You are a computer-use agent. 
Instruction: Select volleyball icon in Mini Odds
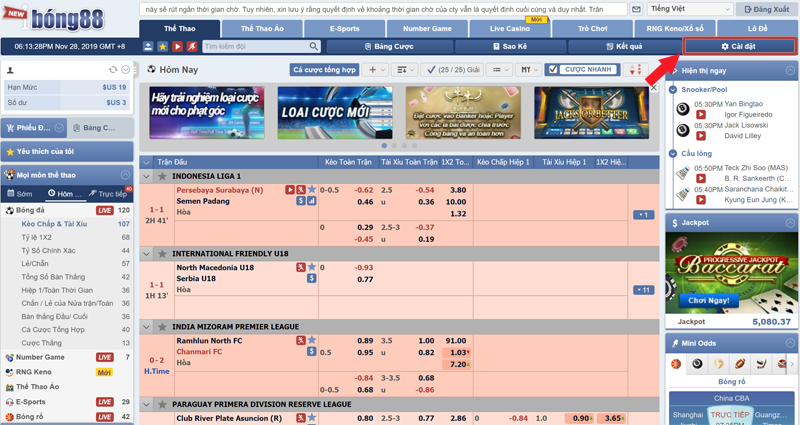coord(718,364)
